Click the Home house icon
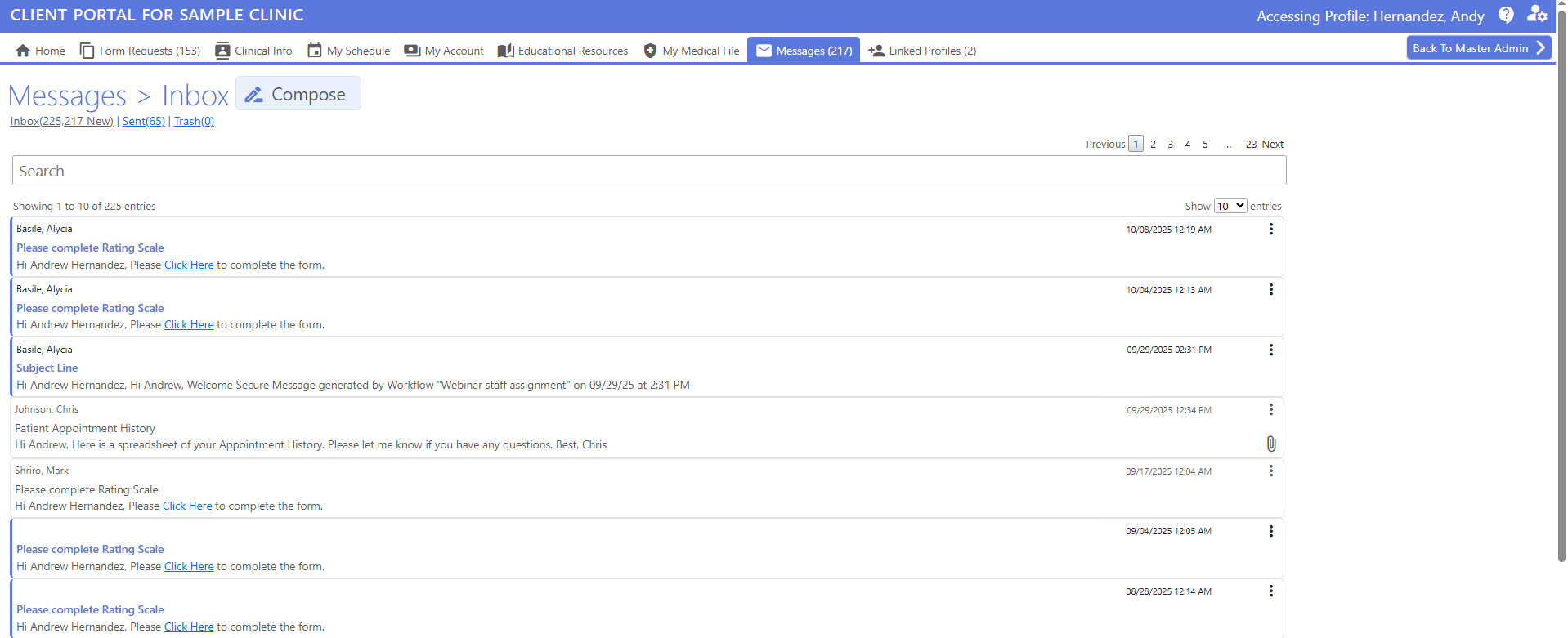This screenshot has width=1568, height=638. tap(23, 51)
